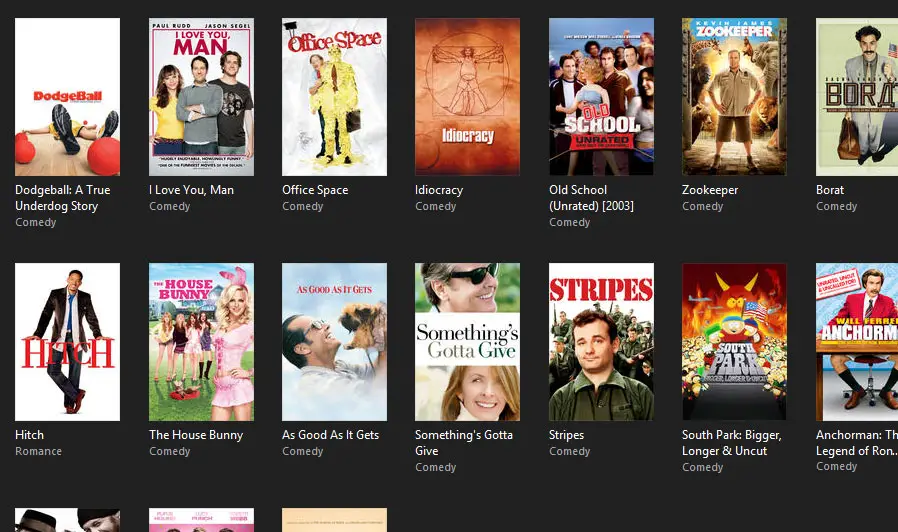Viewport: 898px width, 532px height.
Task: Click 'Comedy' genre under Zookeeper
Action: (x=702, y=206)
